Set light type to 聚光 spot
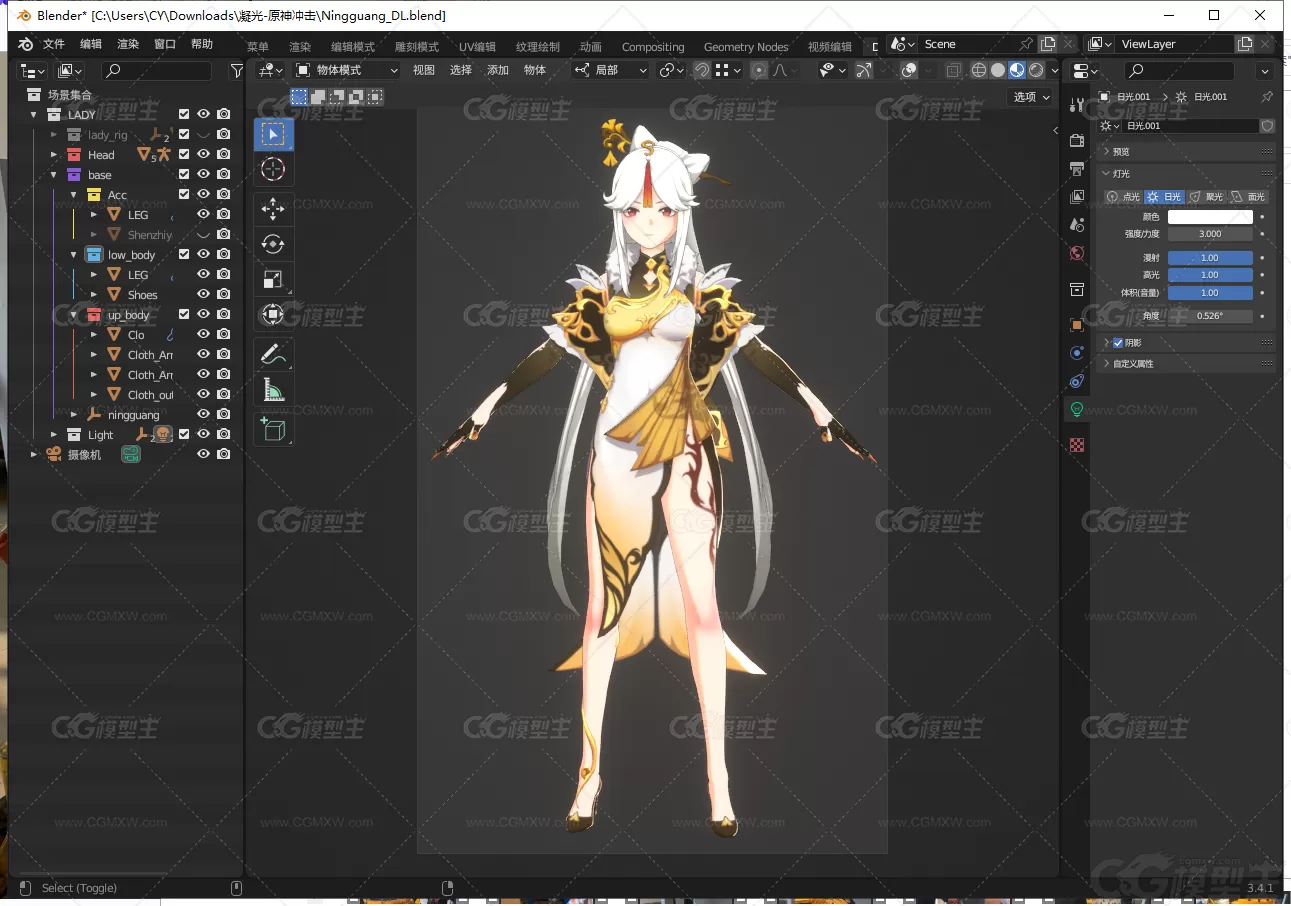Image resolution: width=1291 pixels, height=906 pixels. (1207, 197)
